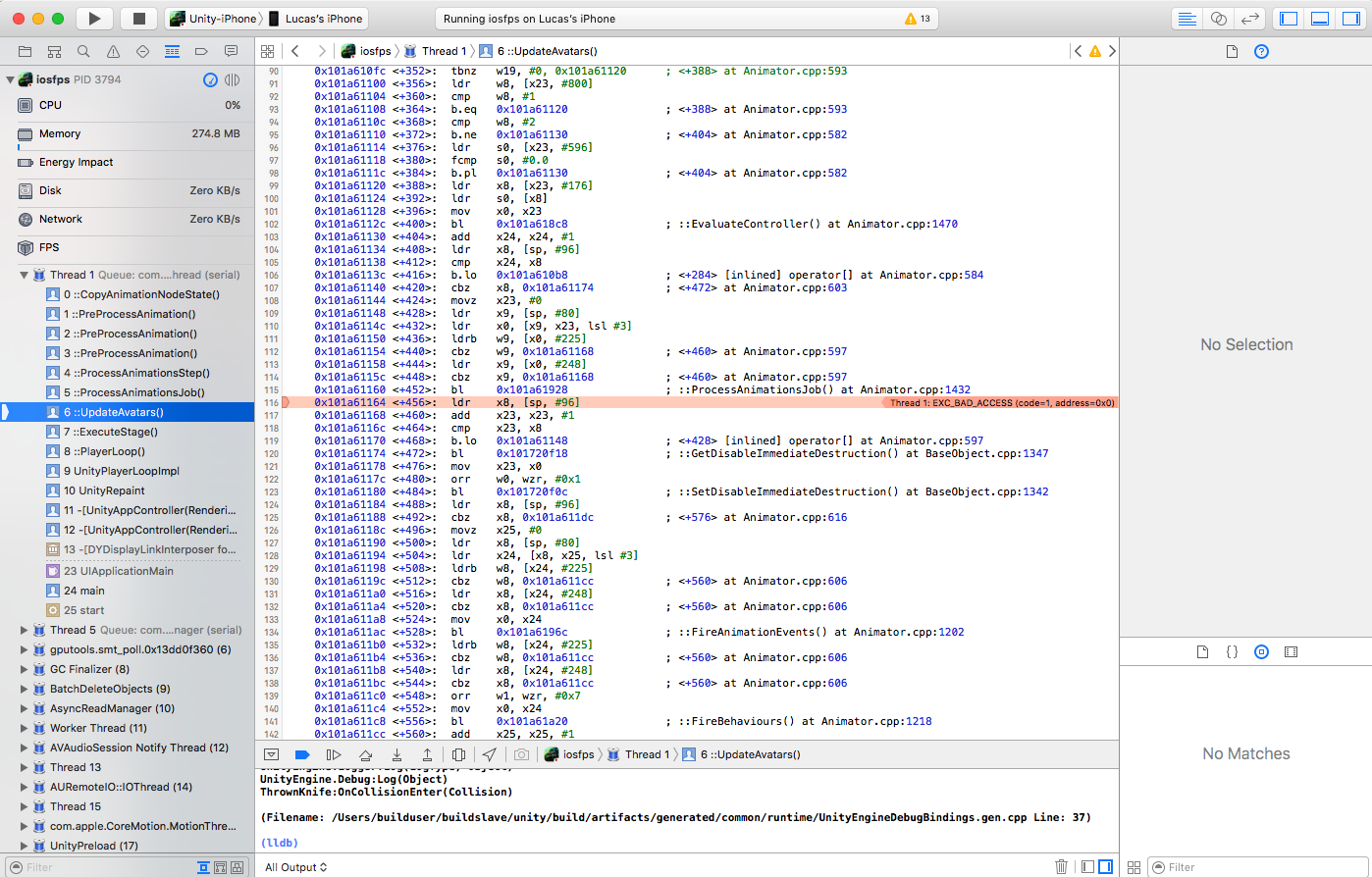The width and height of the screenshot is (1372, 877).
Task: Collapse the Thread 1 disclosure triangle
Action: coord(25,275)
